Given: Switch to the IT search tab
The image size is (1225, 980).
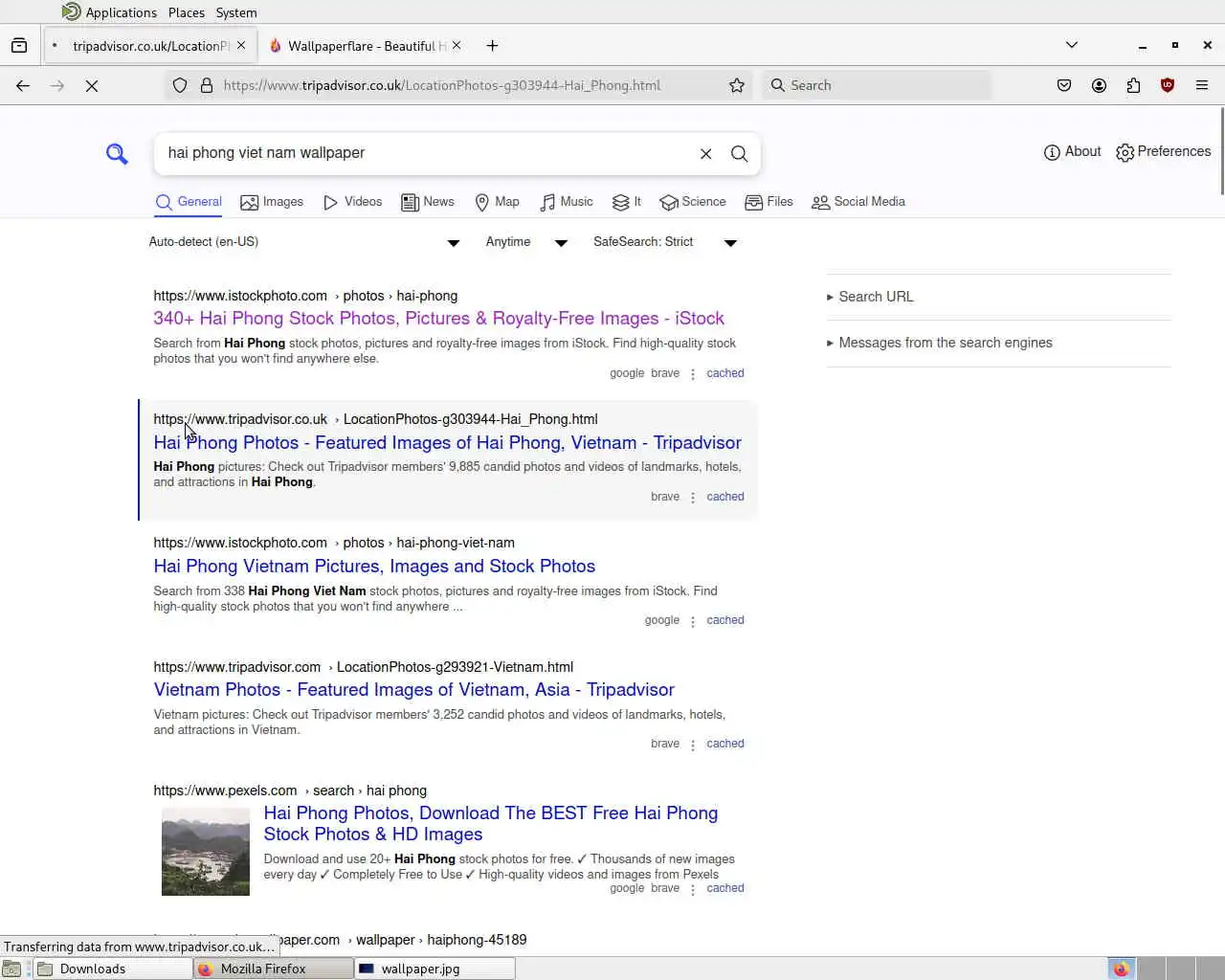Looking at the screenshot, I should [x=627, y=202].
